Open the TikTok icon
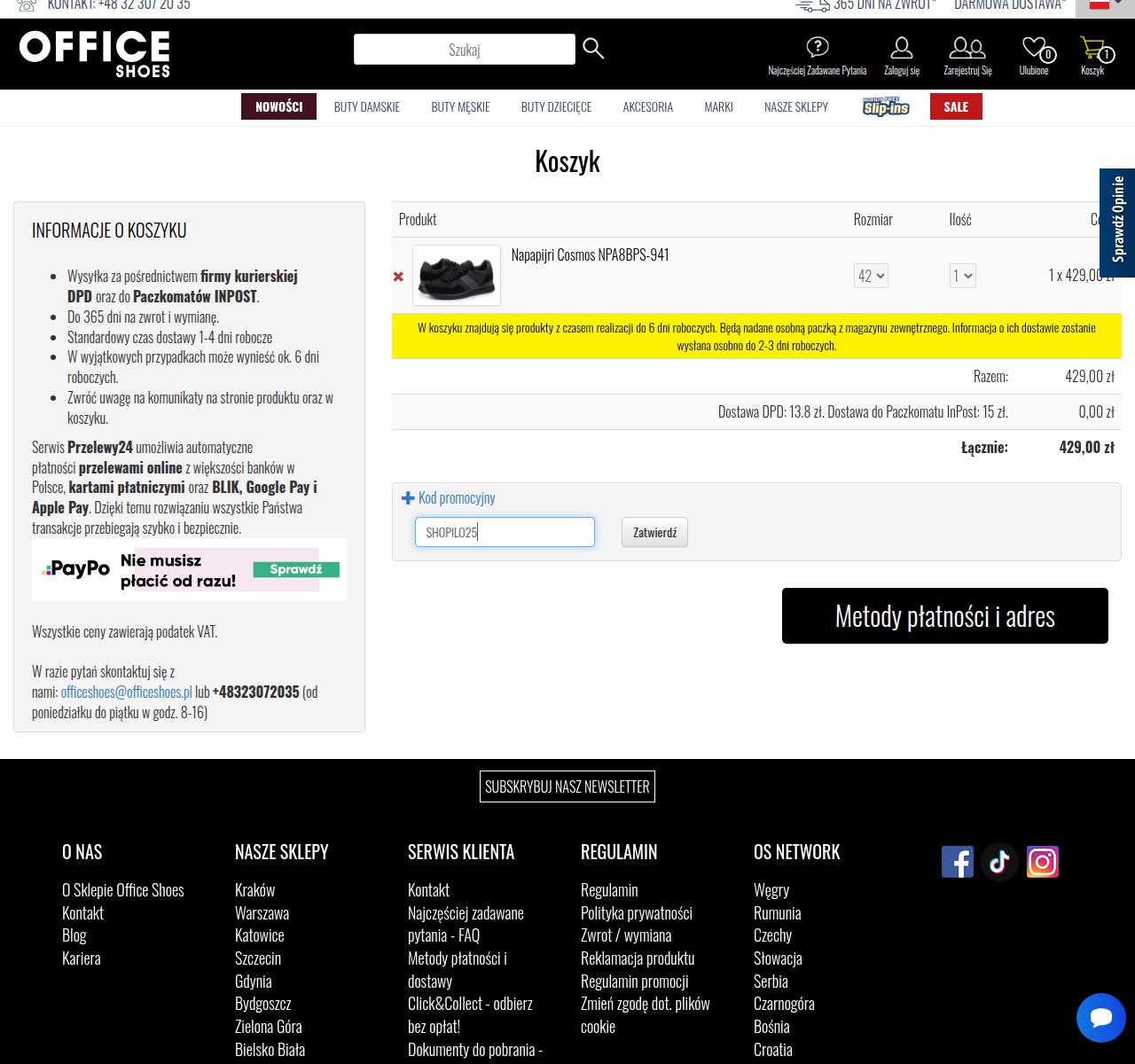Viewport: 1135px width, 1064px height. [1000, 862]
